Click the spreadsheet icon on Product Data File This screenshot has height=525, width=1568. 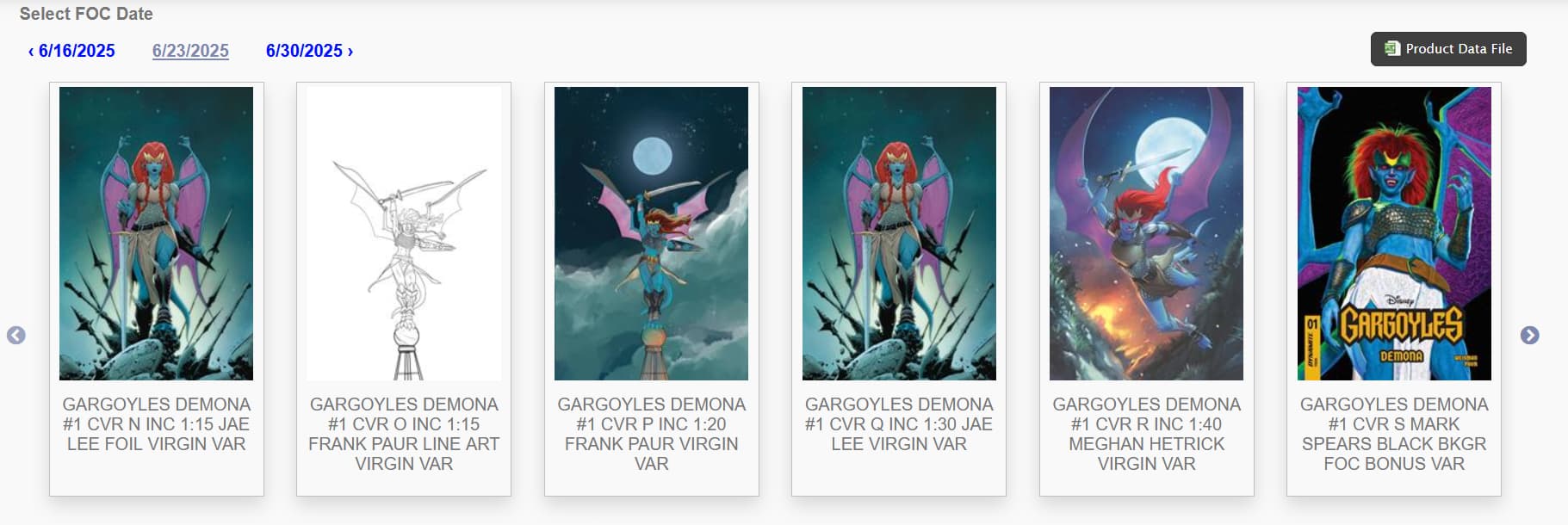coord(1391,49)
